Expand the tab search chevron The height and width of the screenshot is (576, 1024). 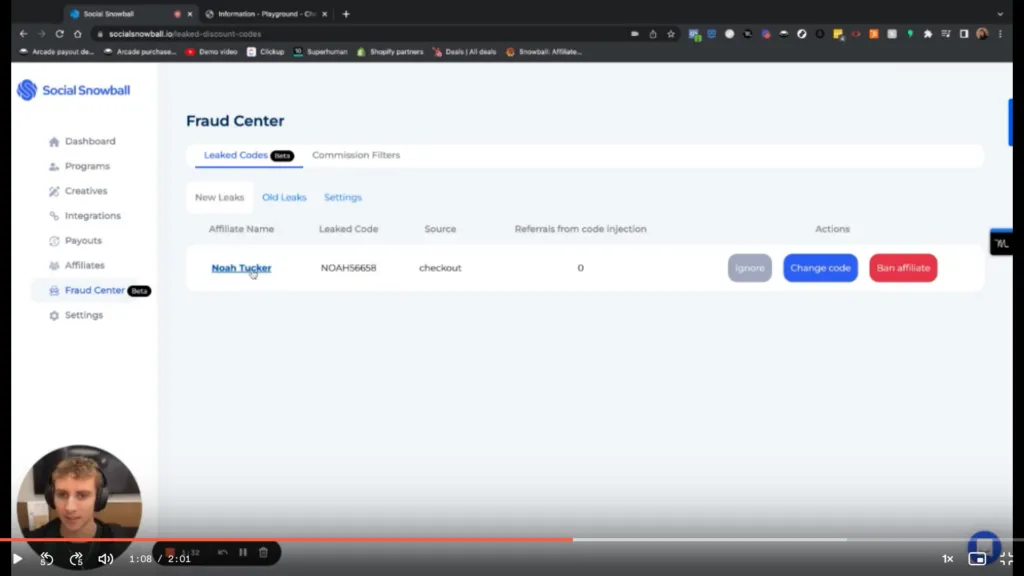[1000, 14]
